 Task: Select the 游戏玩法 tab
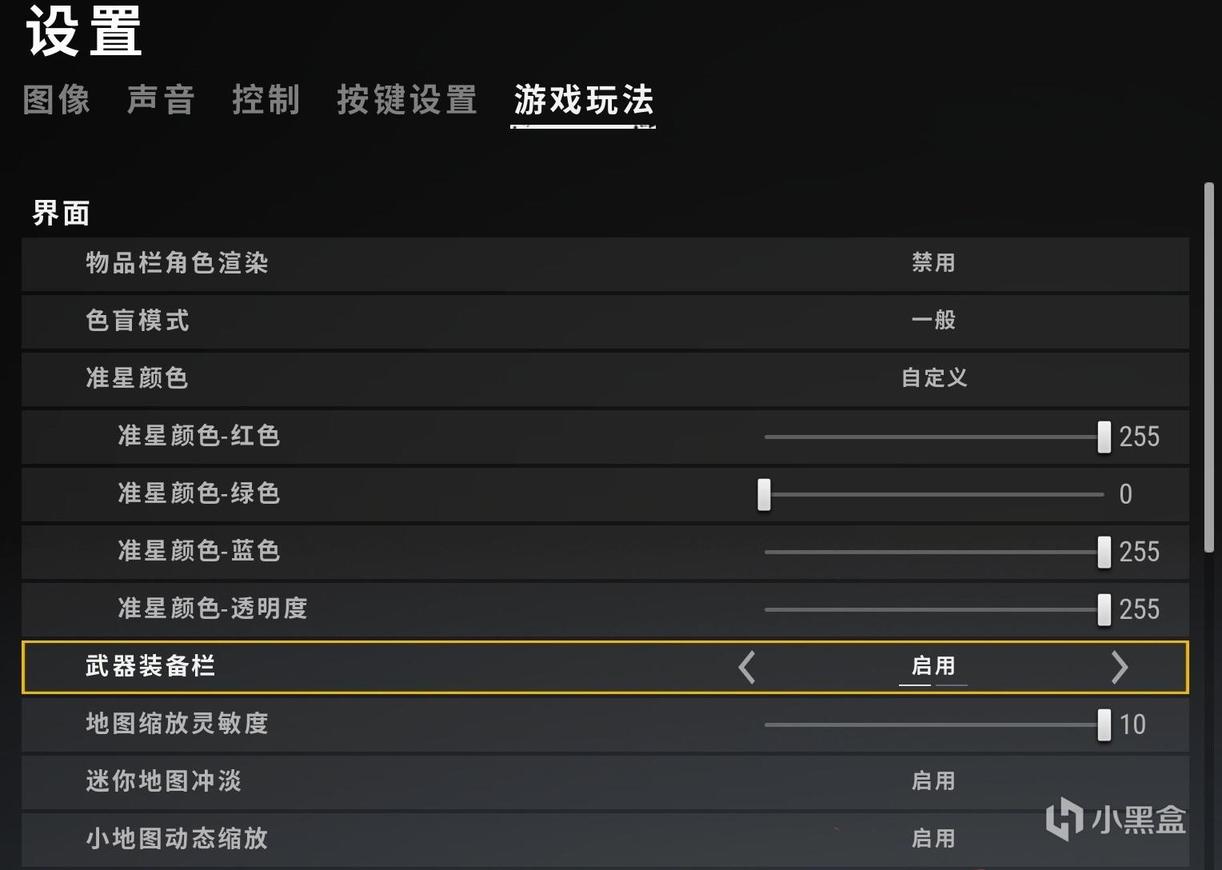click(x=583, y=100)
